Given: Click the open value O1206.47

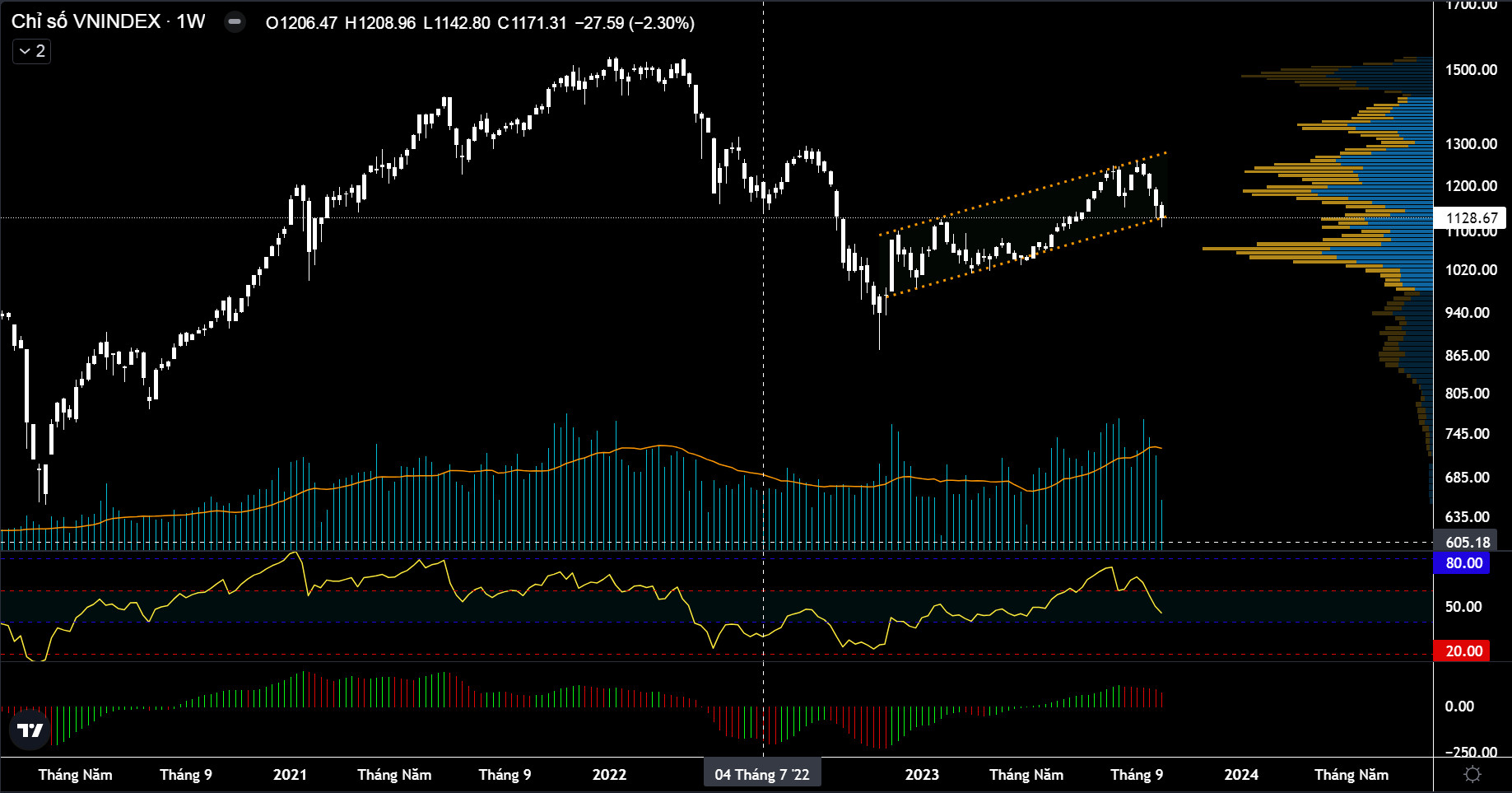Looking at the screenshot, I should (301, 23).
